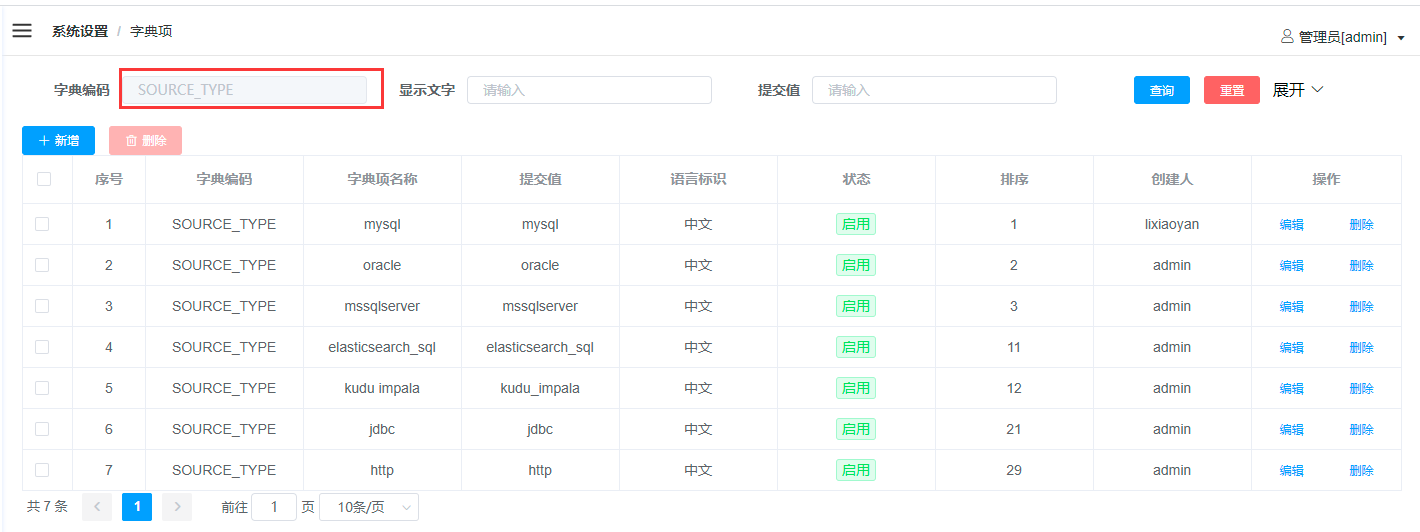Click the 删除 trash button in toolbar
The image size is (1420, 532).
pyautogui.click(x=145, y=141)
